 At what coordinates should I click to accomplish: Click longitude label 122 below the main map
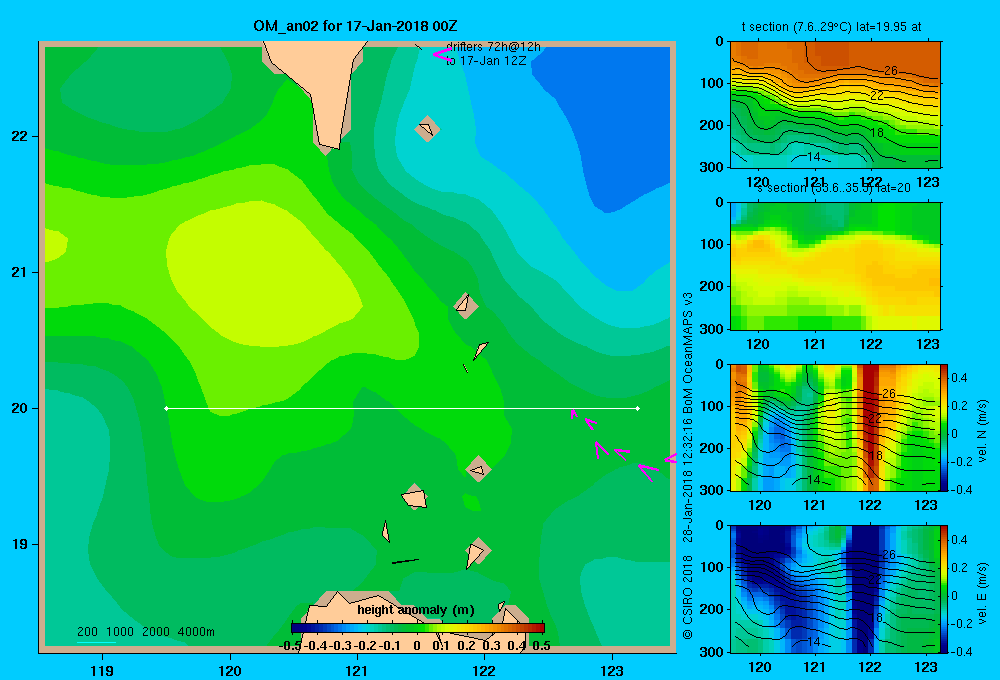485,670
